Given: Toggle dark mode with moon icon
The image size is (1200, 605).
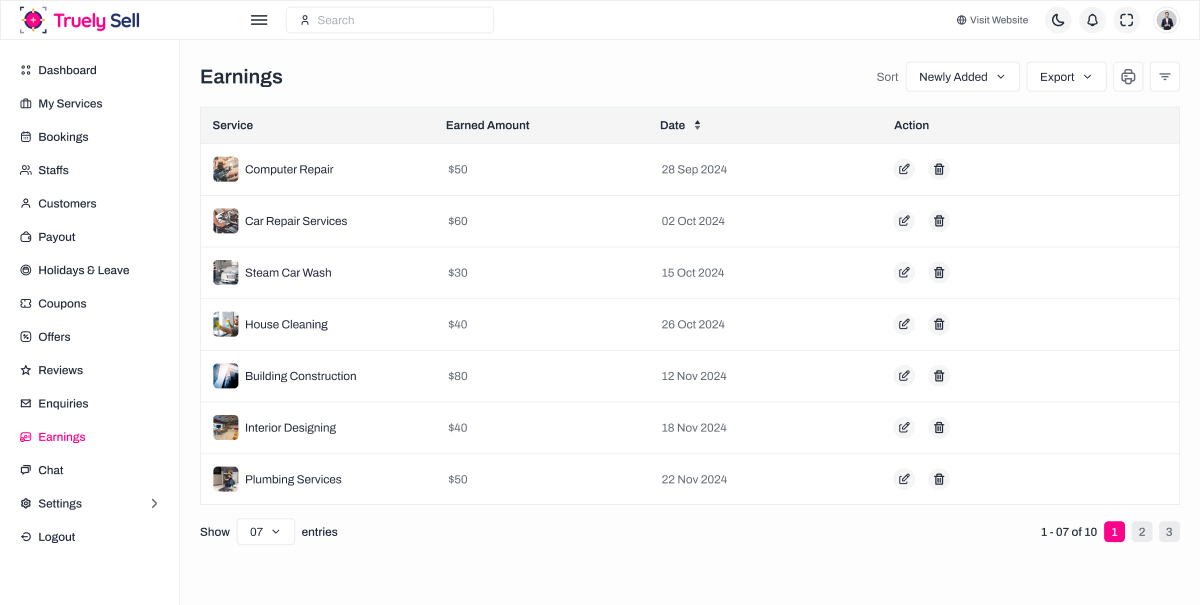Looking at the screenshot, I should point(1058,20).
